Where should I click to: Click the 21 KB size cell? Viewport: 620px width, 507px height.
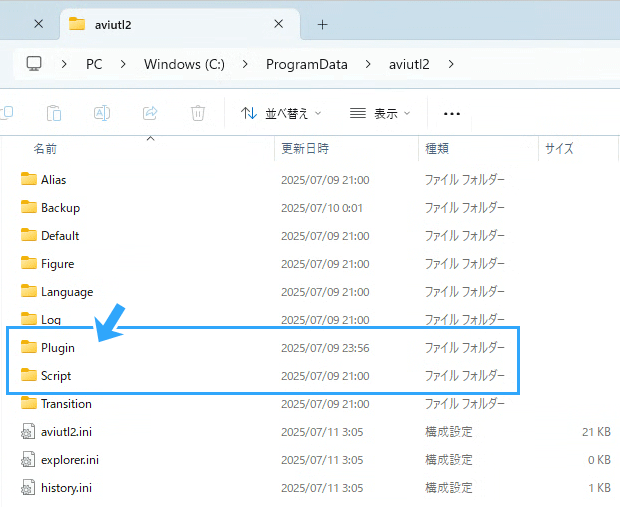pos(596,432)
